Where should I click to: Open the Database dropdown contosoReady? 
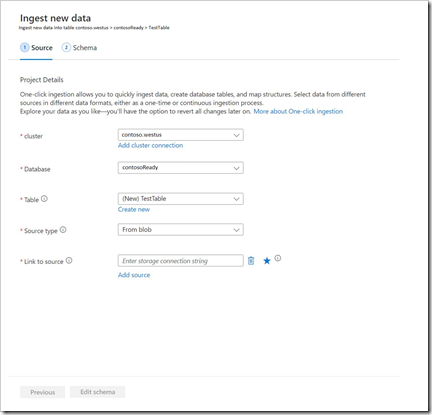coord(181,168)
